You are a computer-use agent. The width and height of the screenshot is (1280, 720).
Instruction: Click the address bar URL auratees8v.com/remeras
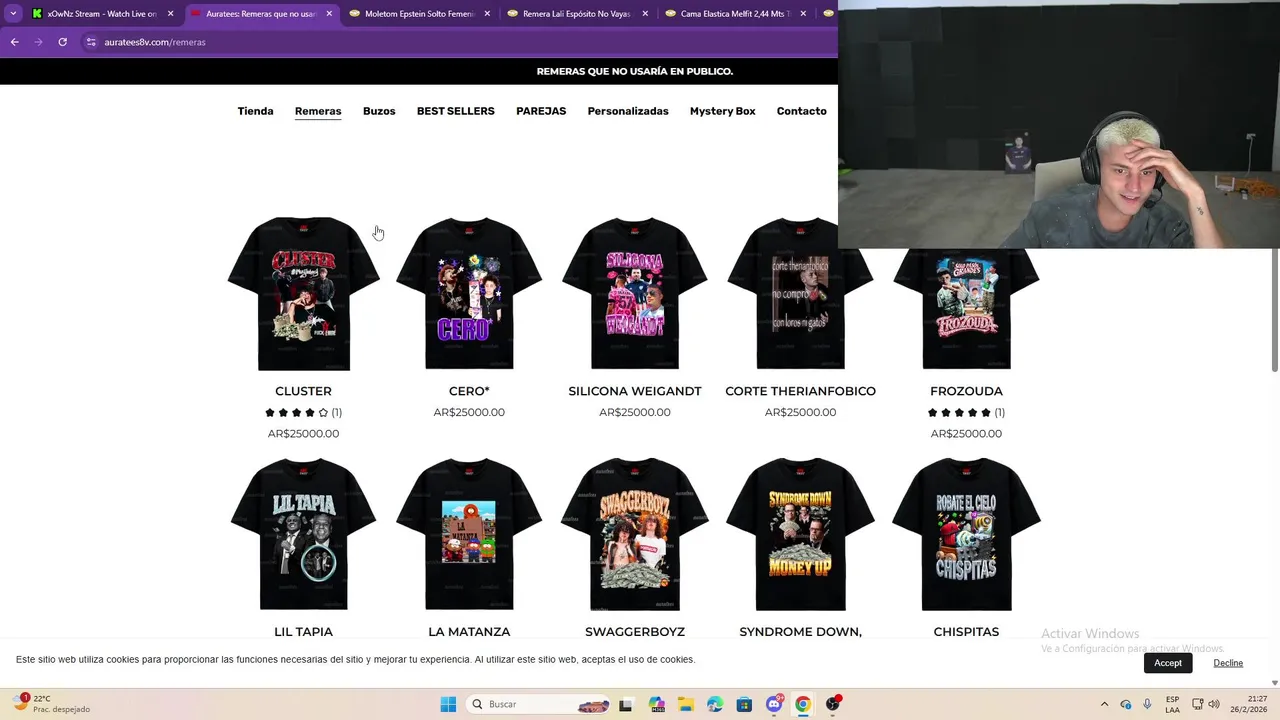click(x=155, y=42)
